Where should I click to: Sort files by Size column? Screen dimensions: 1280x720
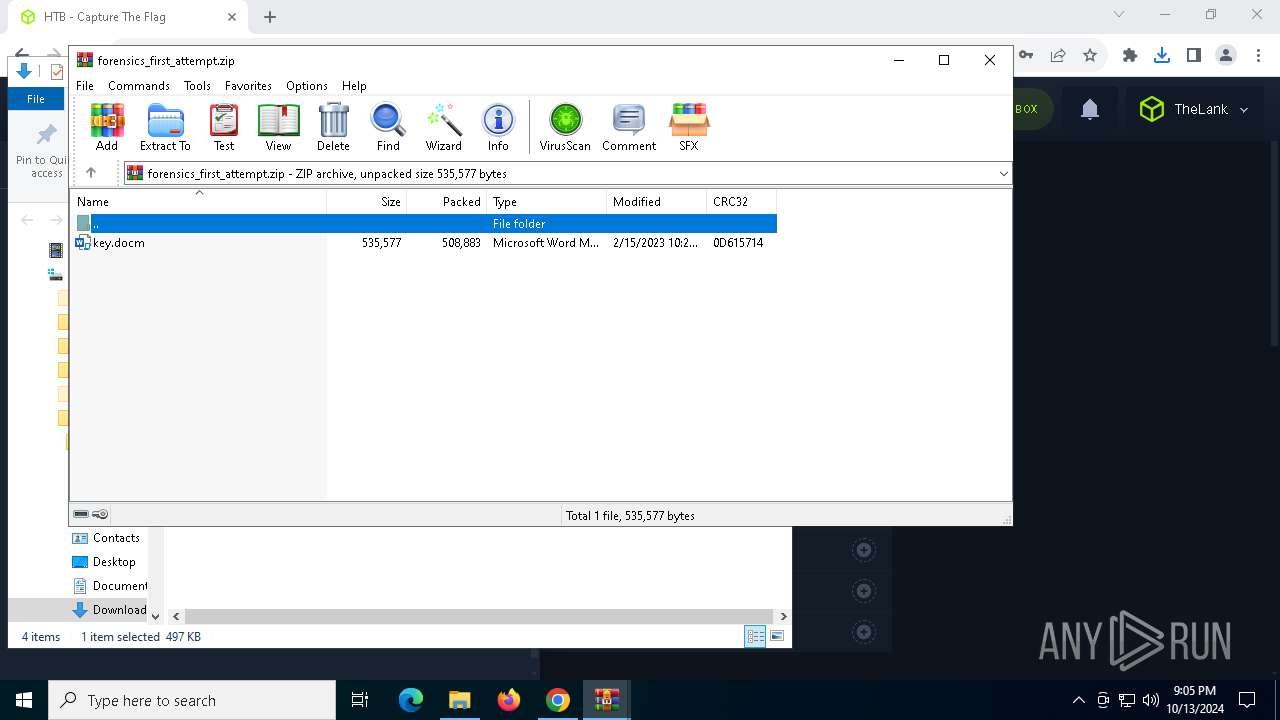pyautogui.click(x=367, y=202)
